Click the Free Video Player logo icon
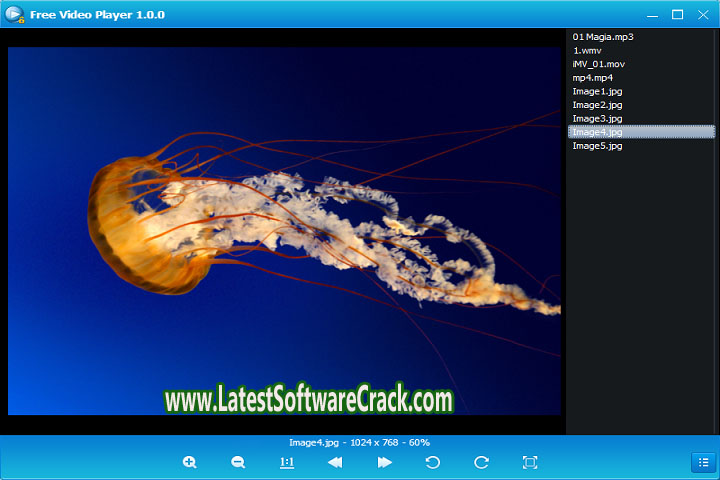 point(14,14)
